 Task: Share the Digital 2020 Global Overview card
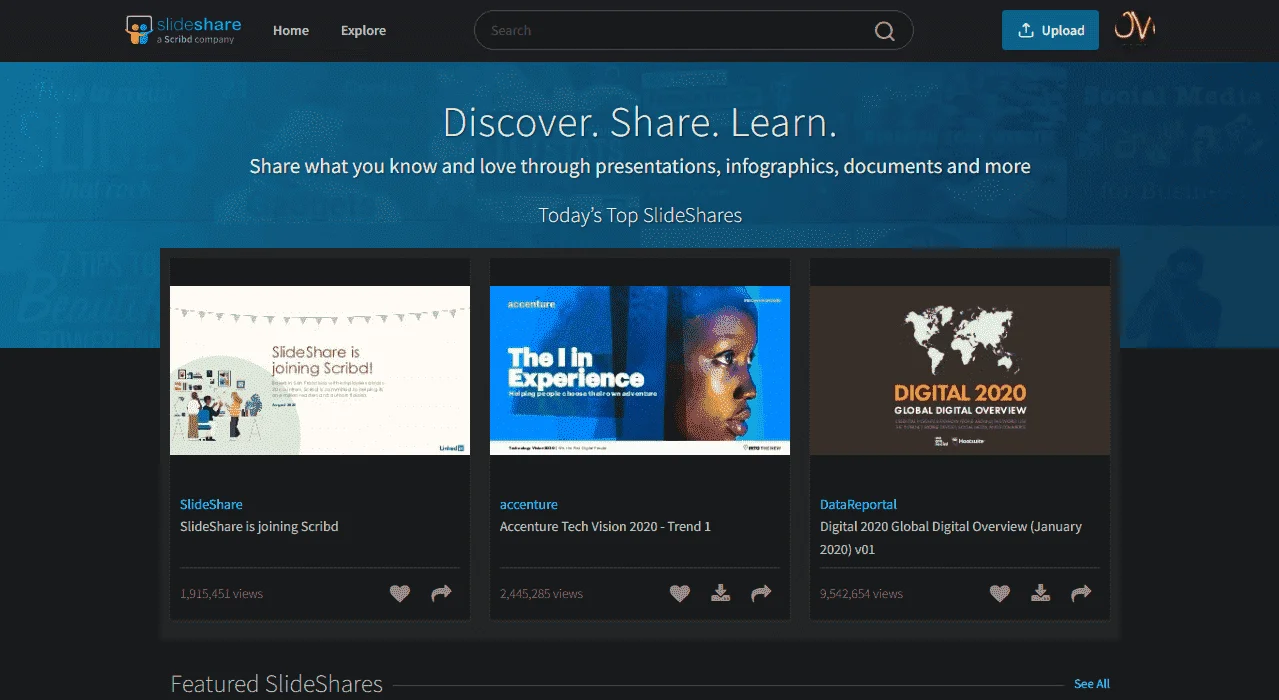point(1081,593)
